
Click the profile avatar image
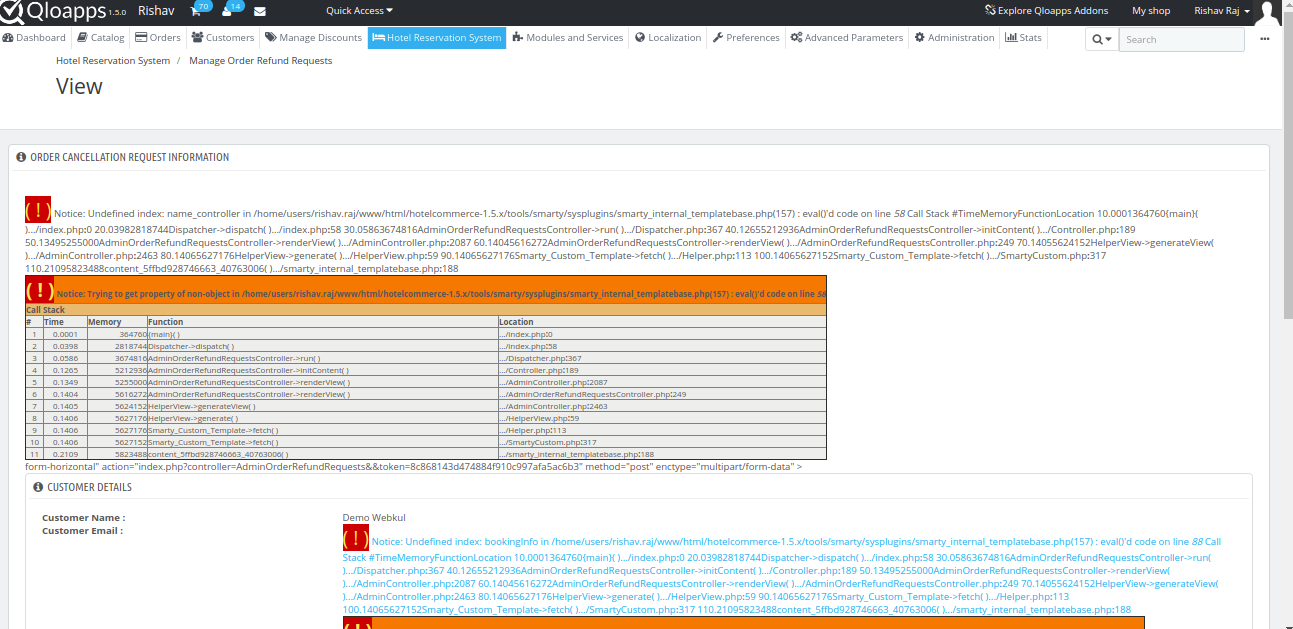tap(1267, 13)
